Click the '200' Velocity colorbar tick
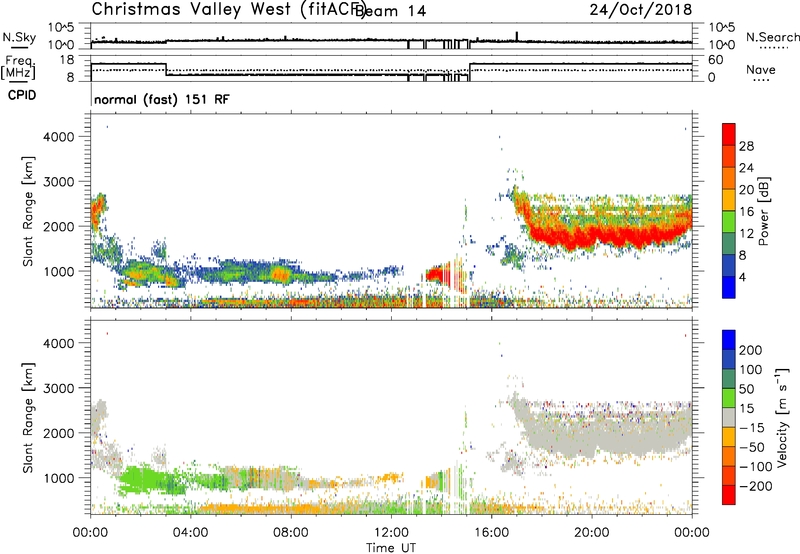This screenshot has width=800, height=554. click(751, 350)
